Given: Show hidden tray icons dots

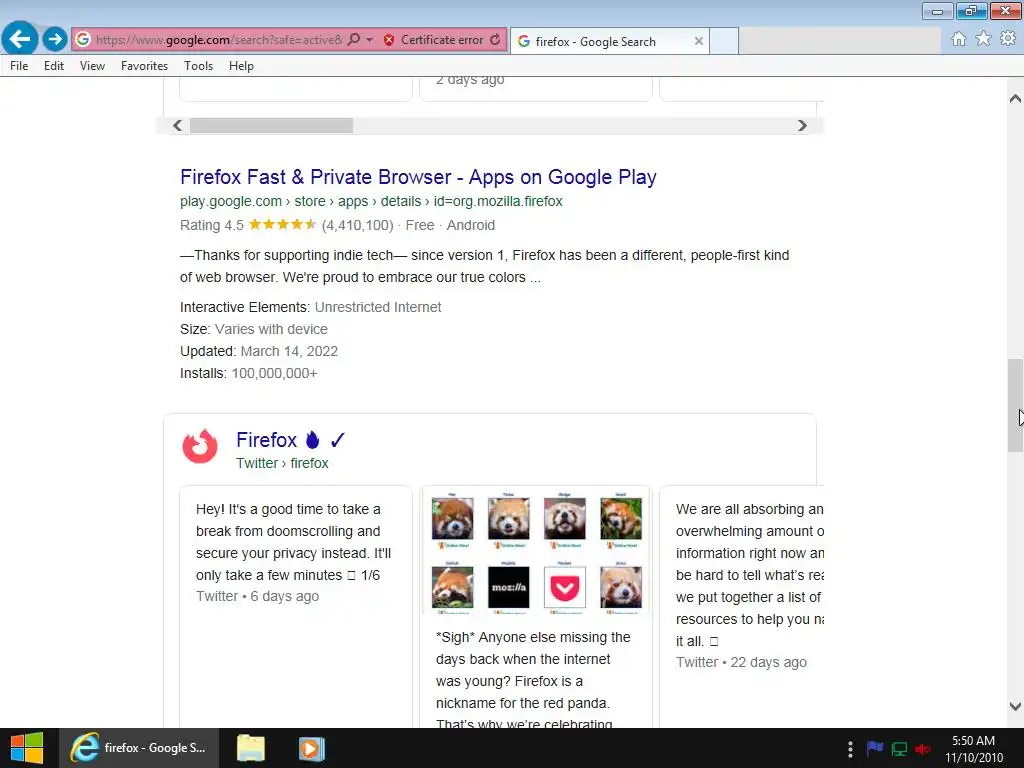Looking at the screenshot, I should coord(850,749).
